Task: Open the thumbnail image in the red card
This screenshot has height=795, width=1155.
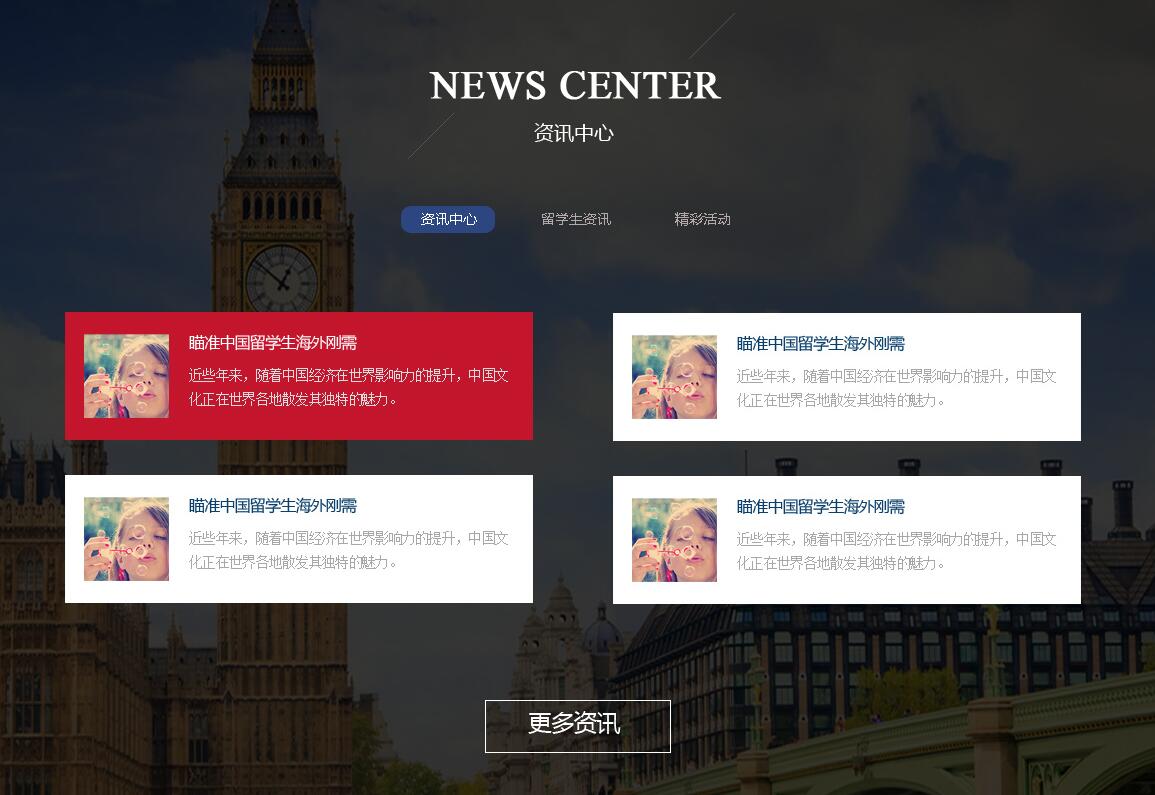Action: coord(126,376)
